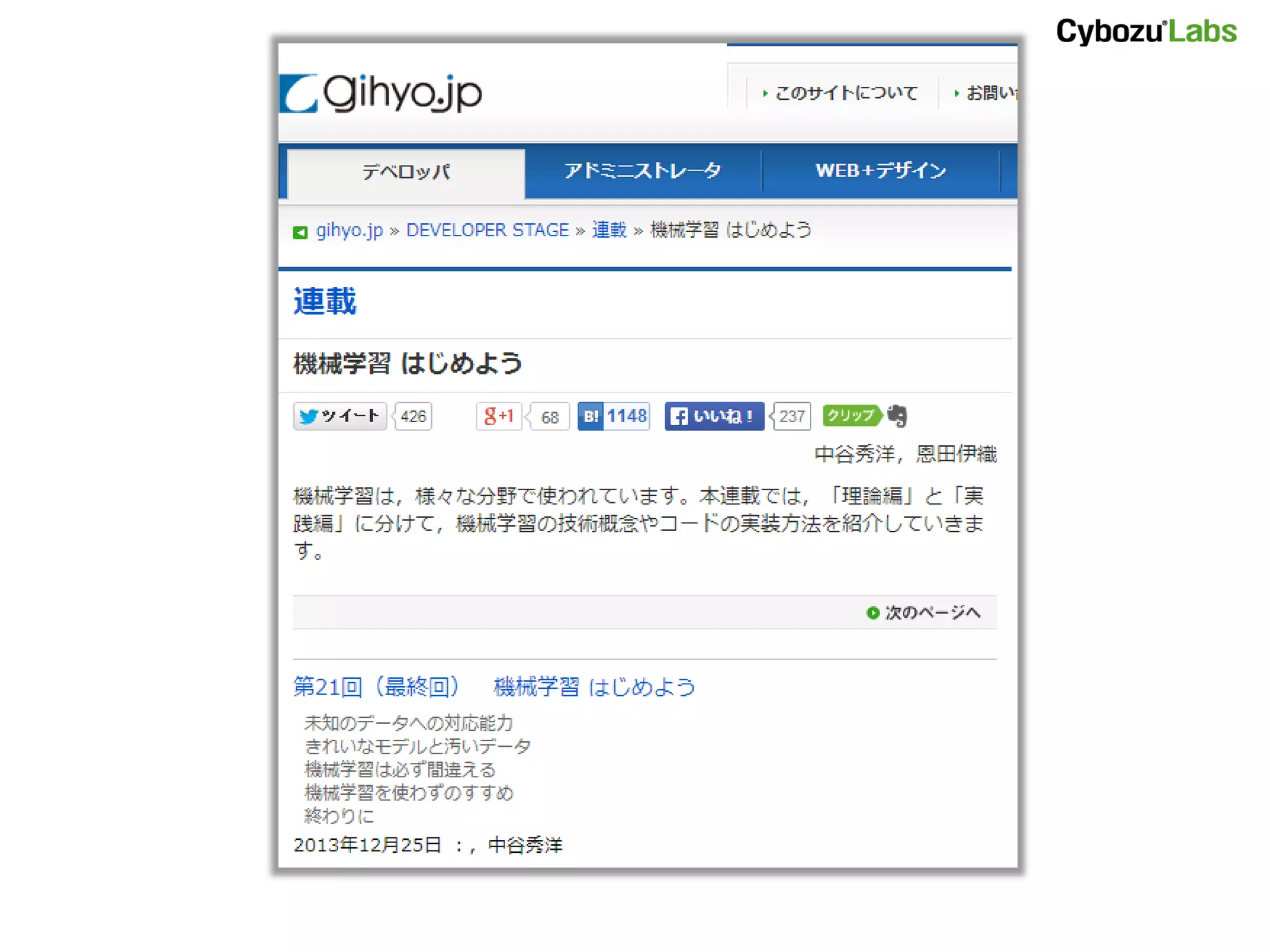Image resolution: width=1270 pixels, height=952 pixels.
Task: Click the Evernote elephant icon
Action: [x=897, y=416]
